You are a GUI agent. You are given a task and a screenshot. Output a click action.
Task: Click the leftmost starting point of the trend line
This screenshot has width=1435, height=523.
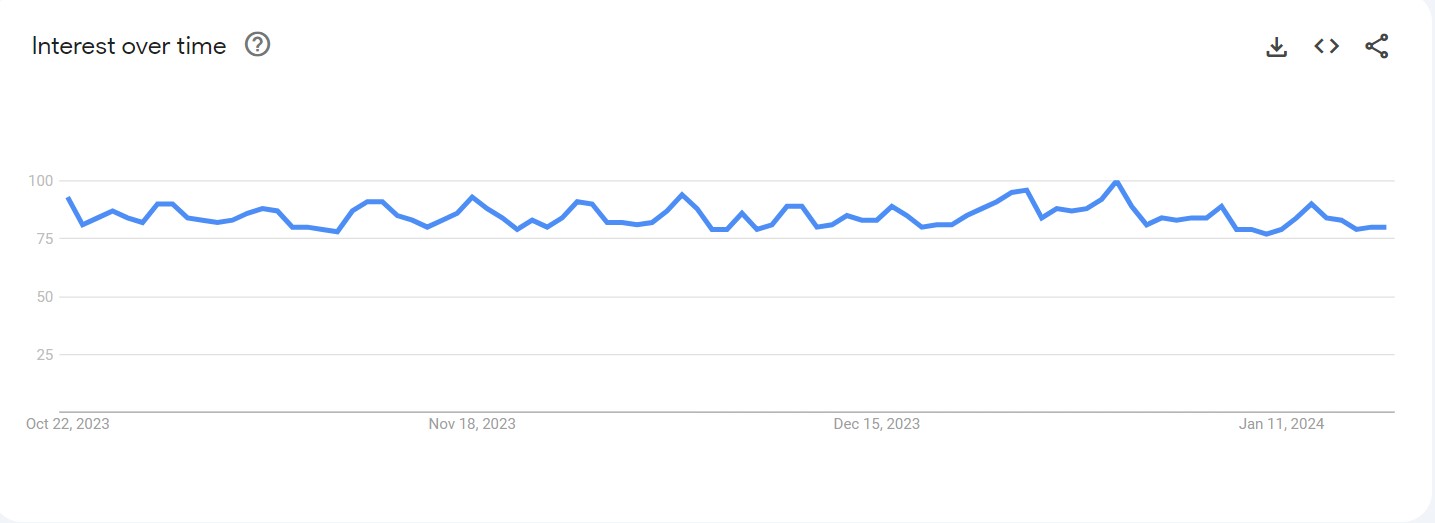(67, 197)
